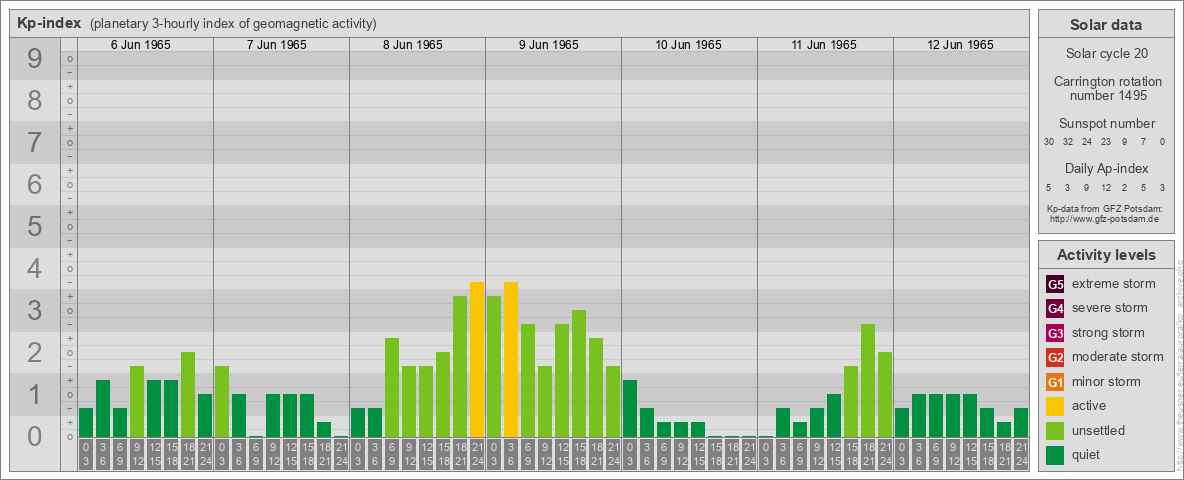Click the 11 Jun 1965 date header
The width and height of the screenshot is (1184, 480).
[x=824, y=45]
